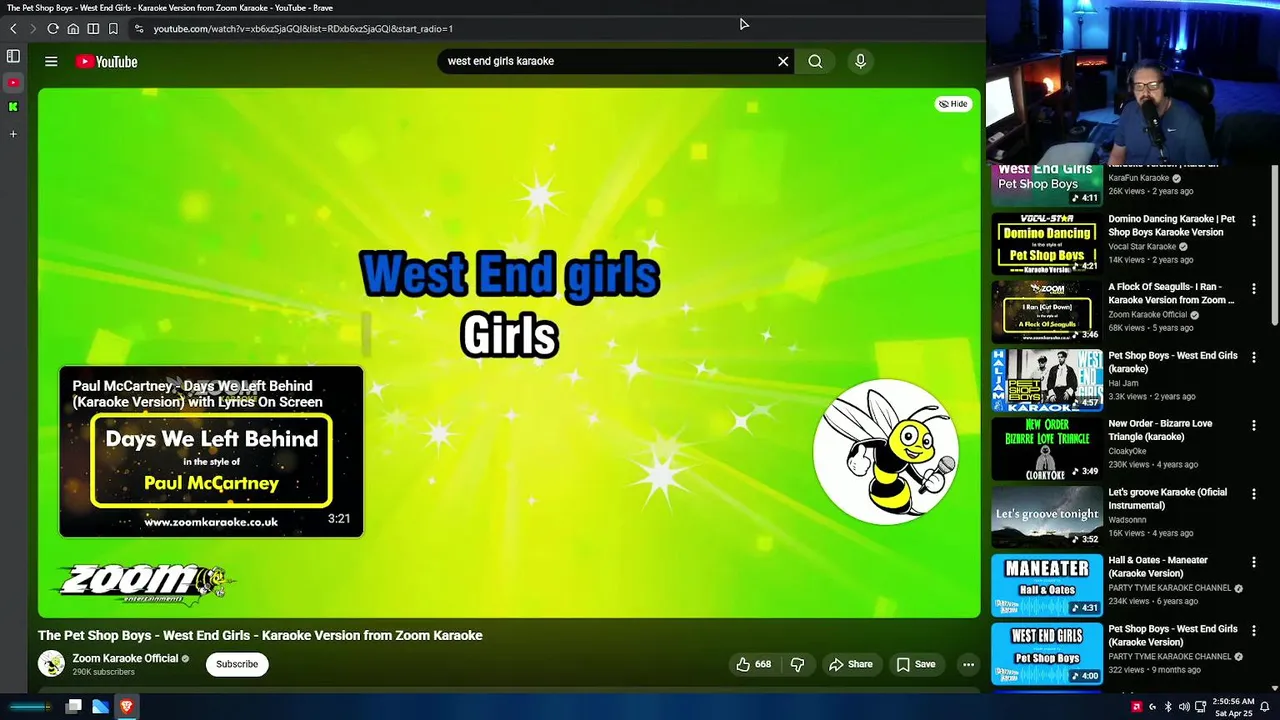Open options for Party Tyme West End Girls

point(1254,630)
